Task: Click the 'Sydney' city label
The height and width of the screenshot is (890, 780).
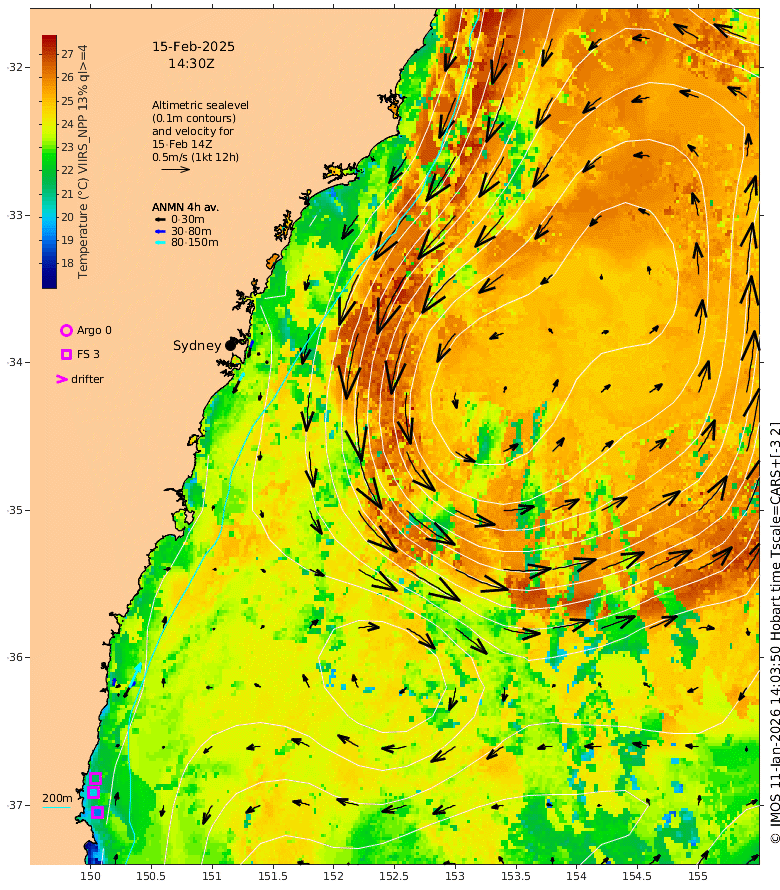Action: point(197,346)
